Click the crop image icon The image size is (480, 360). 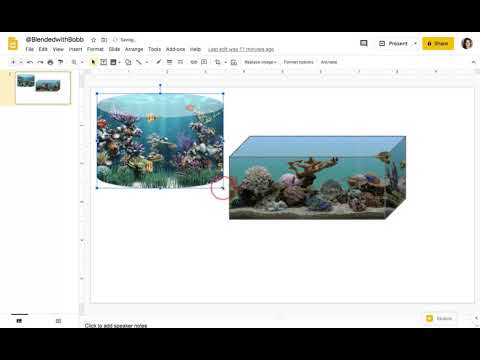[218, 62]
